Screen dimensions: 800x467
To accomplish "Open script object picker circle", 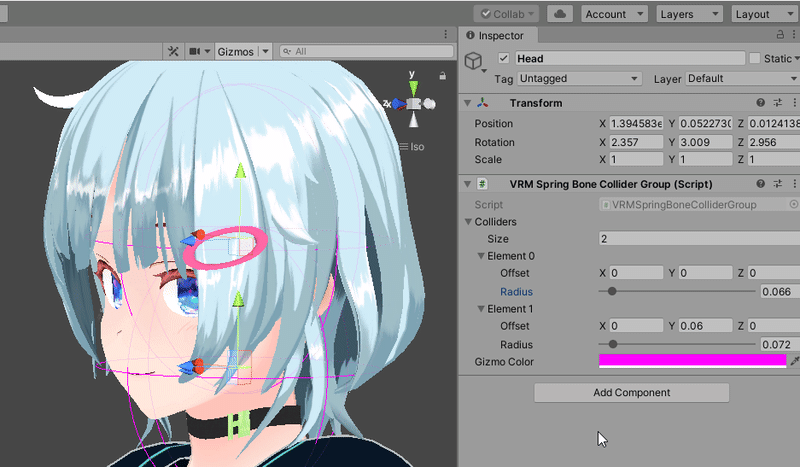I will [x=793, y=204].
